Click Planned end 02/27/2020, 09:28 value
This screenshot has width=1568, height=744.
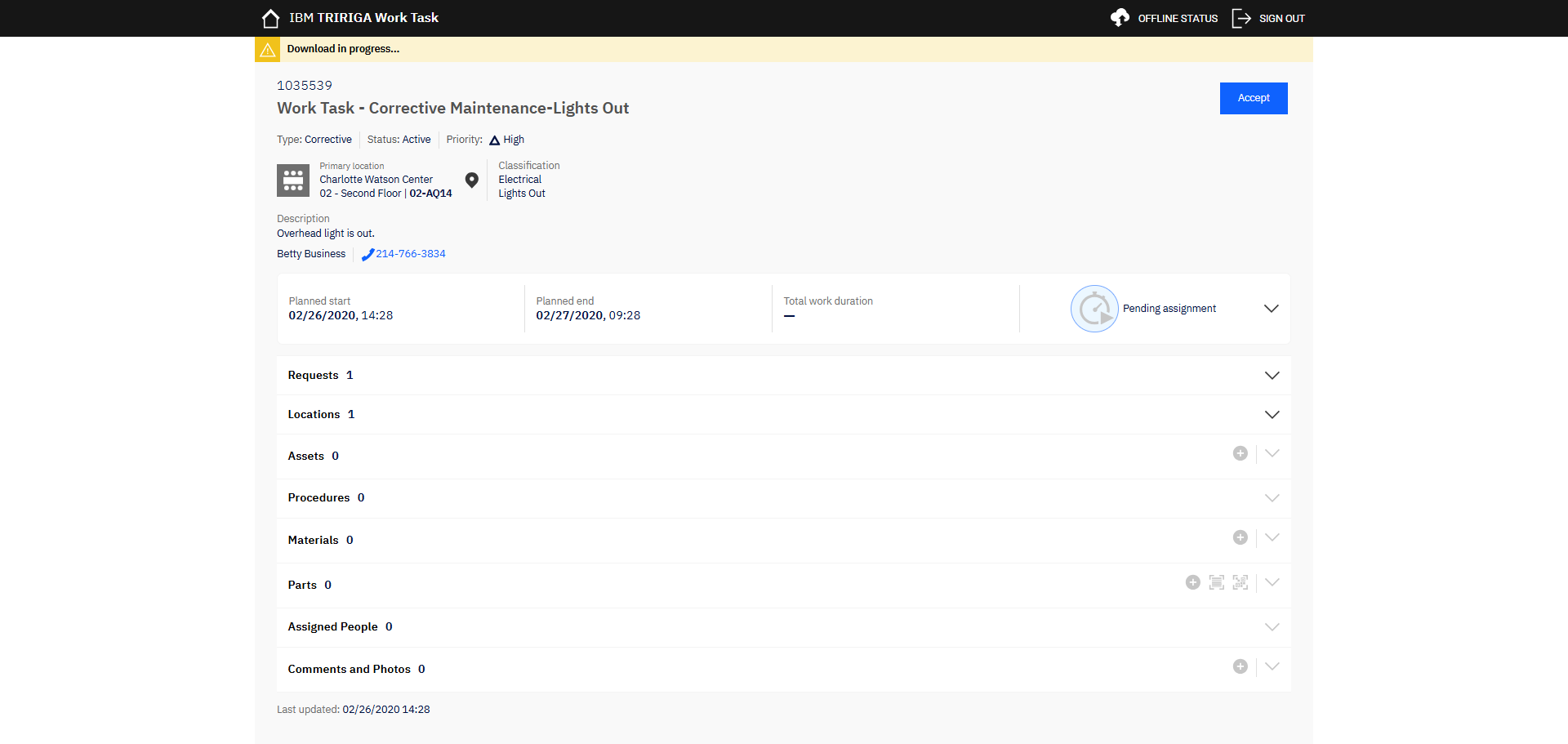click(x=588, y=316)
